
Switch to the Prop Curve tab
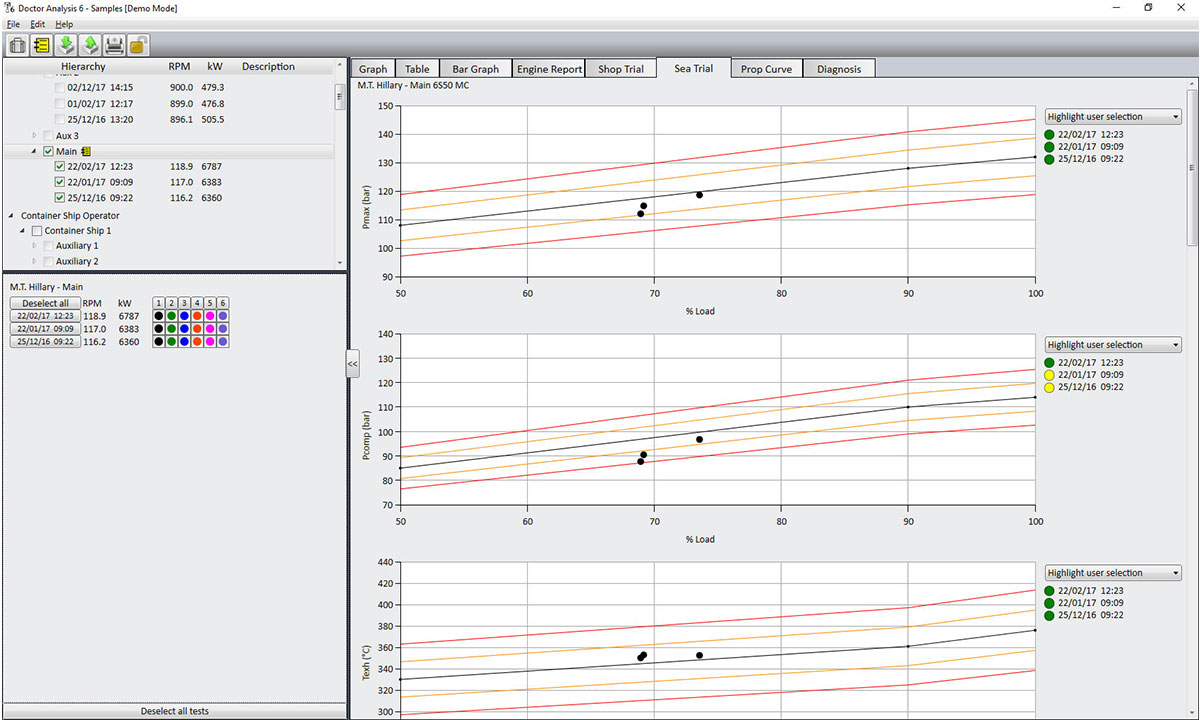[x=766, y=69]
